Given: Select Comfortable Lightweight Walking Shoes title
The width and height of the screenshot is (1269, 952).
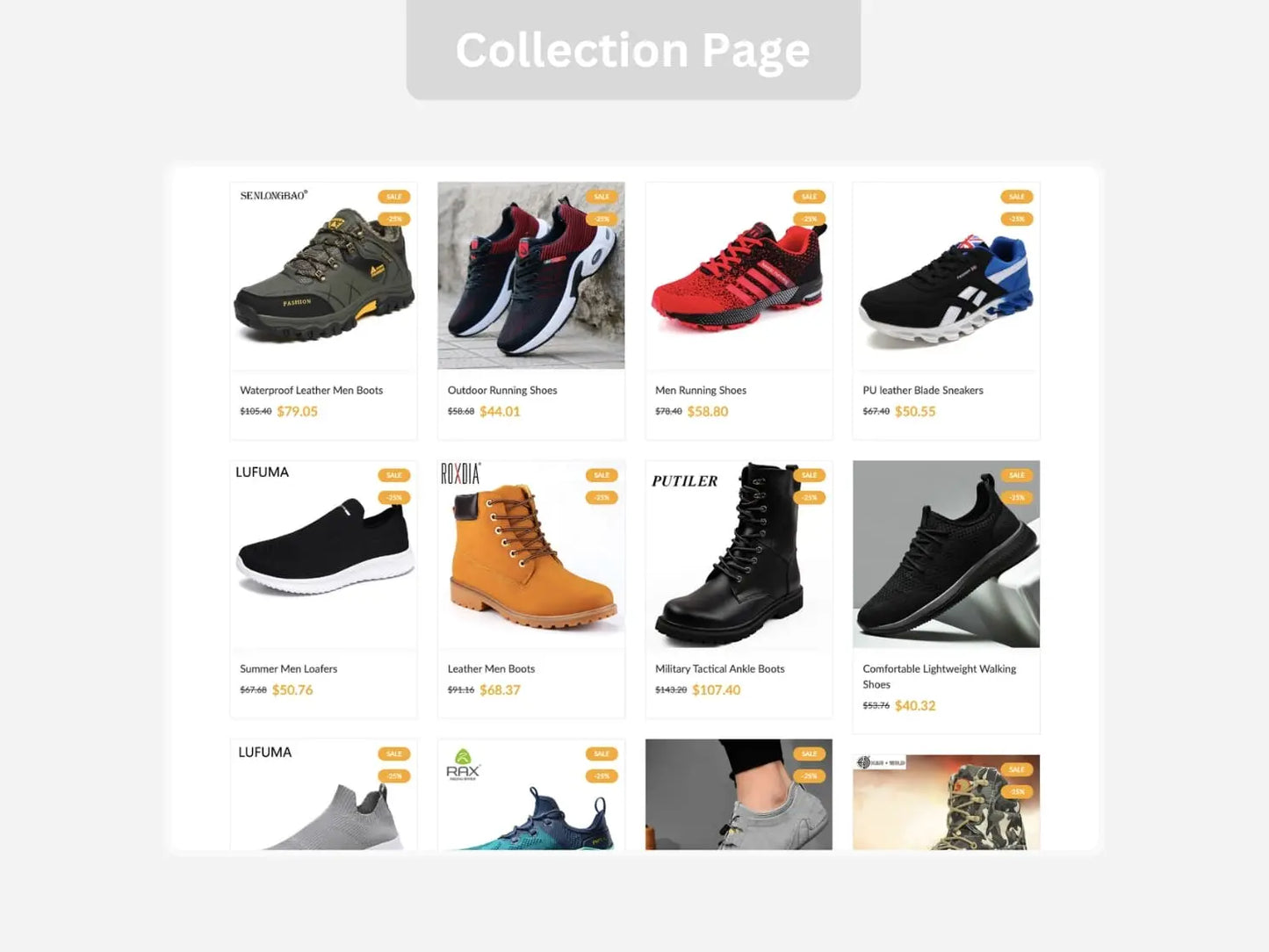Looking at the screenshot, I should pos(939,677).
